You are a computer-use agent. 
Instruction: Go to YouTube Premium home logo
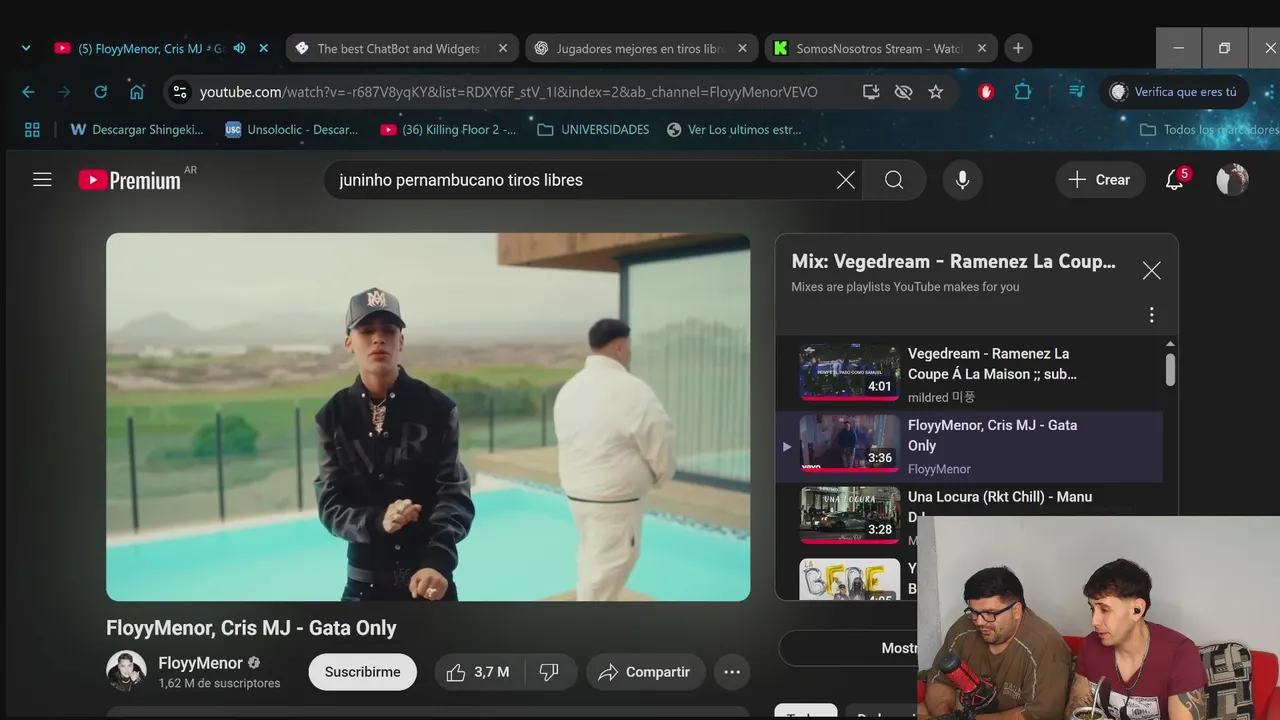(130, 180)
